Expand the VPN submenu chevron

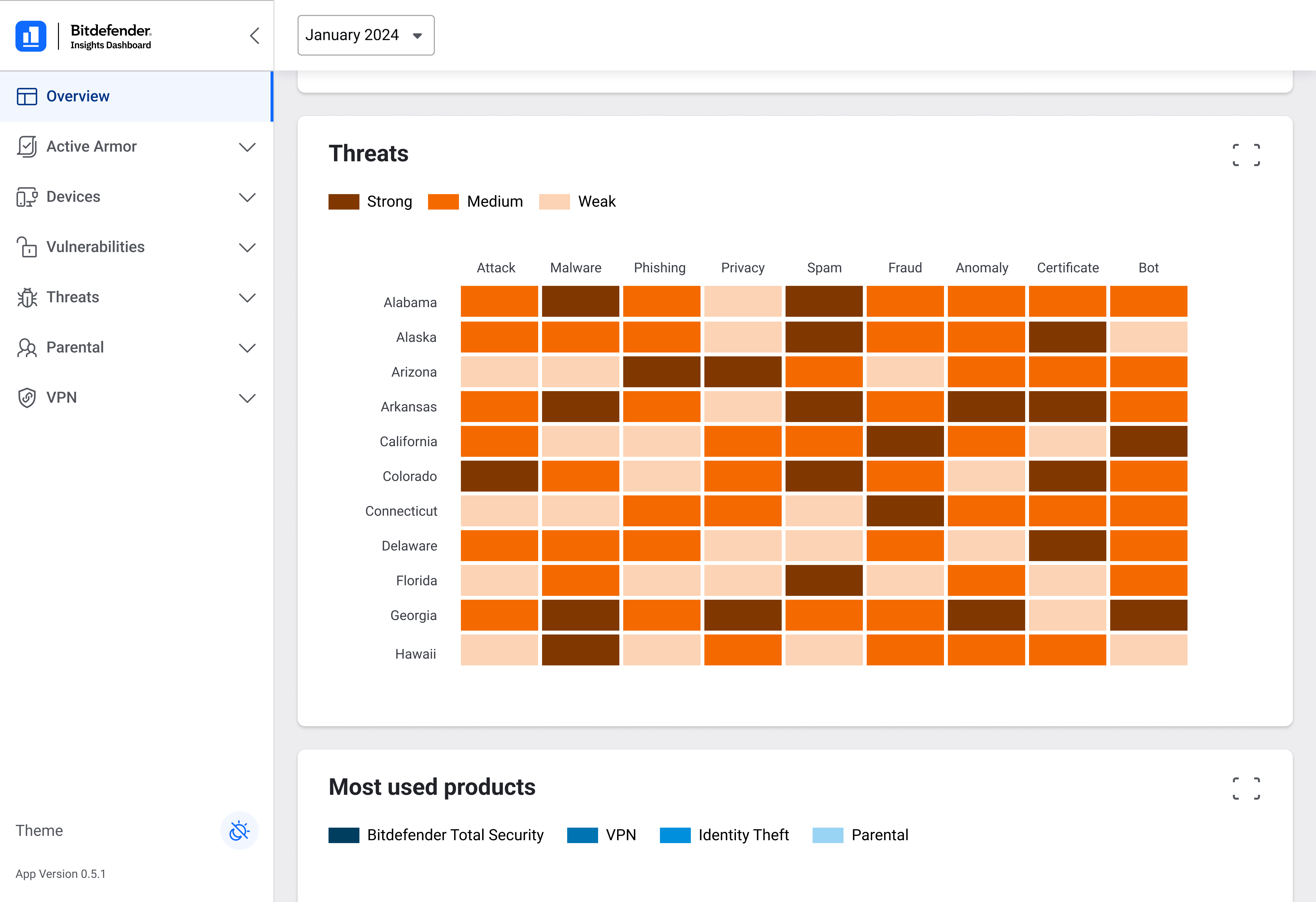tap(247, 399)
